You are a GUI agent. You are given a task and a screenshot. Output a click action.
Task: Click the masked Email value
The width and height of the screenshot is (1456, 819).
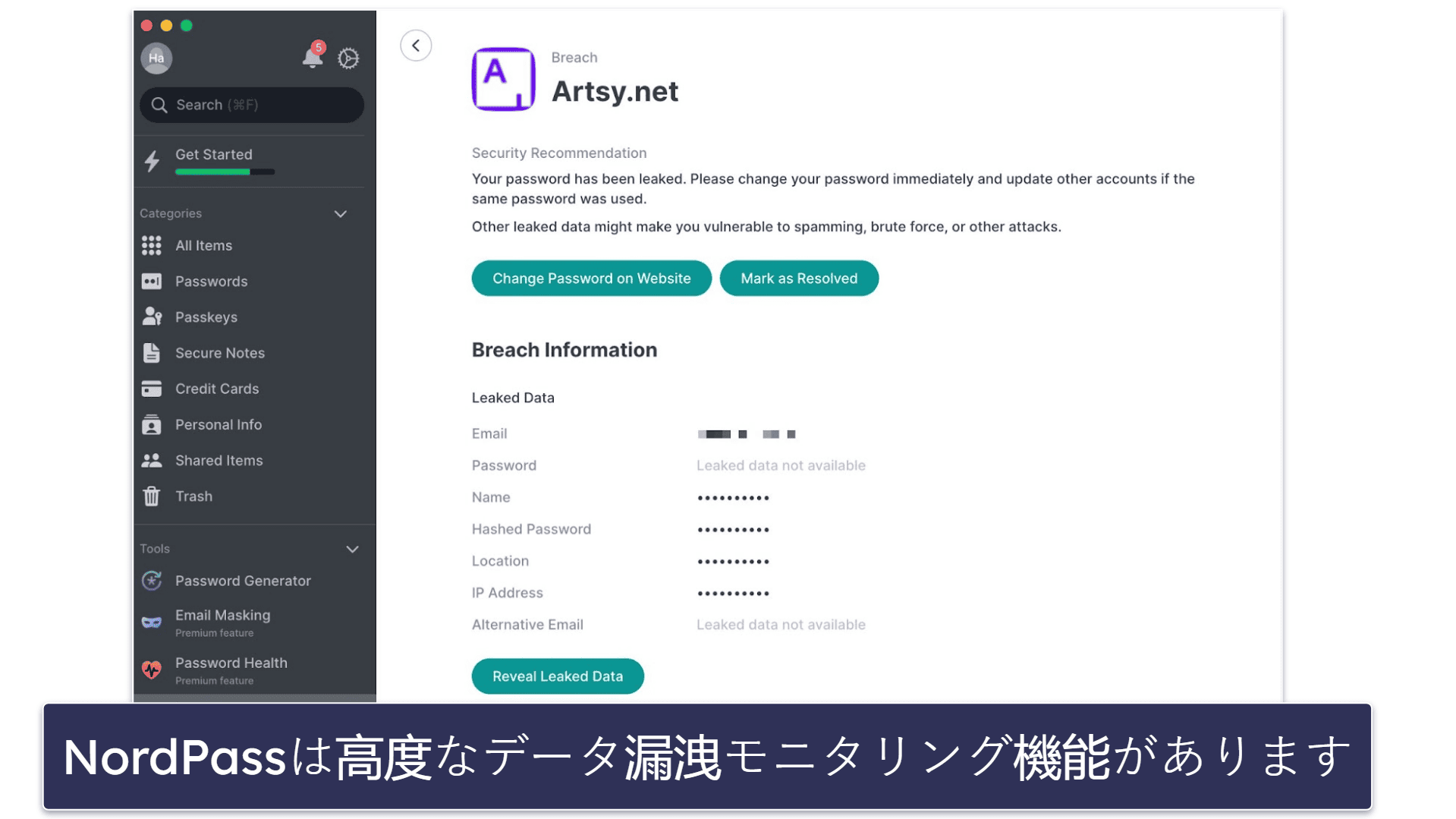point(747,434)
